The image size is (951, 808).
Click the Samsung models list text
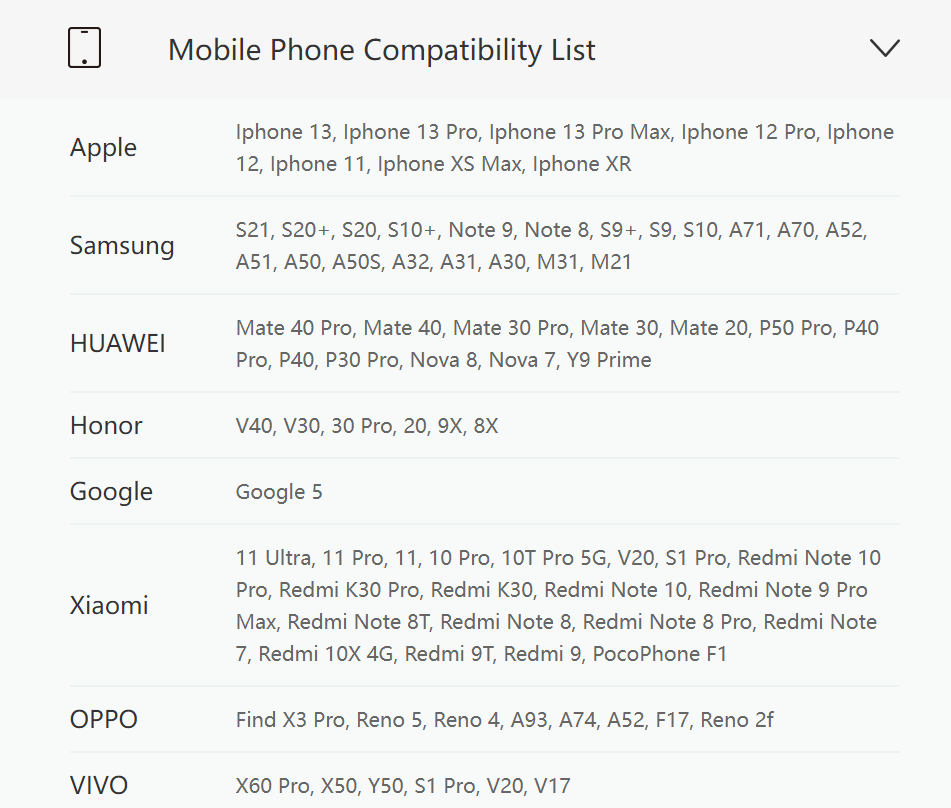click(551, 246)
